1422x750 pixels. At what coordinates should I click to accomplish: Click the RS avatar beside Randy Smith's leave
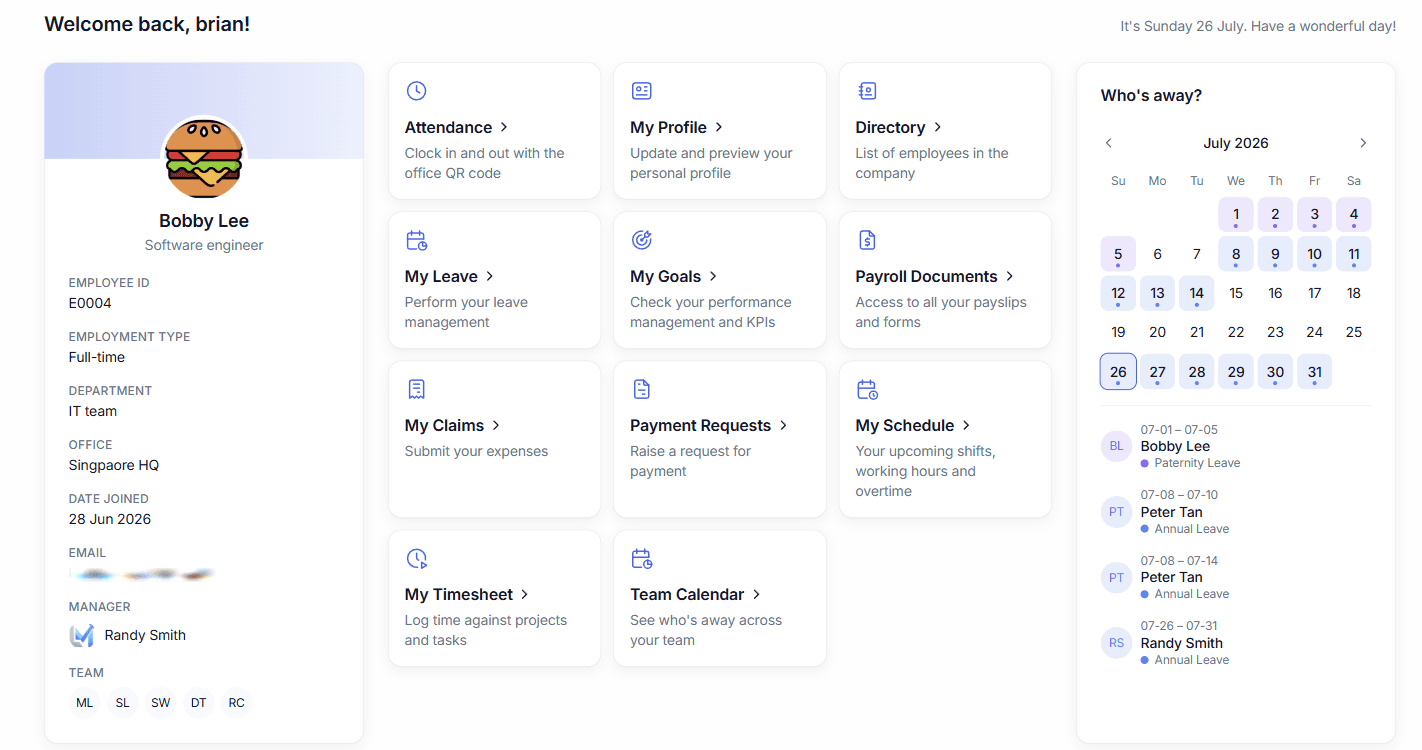coord(1116,643)
